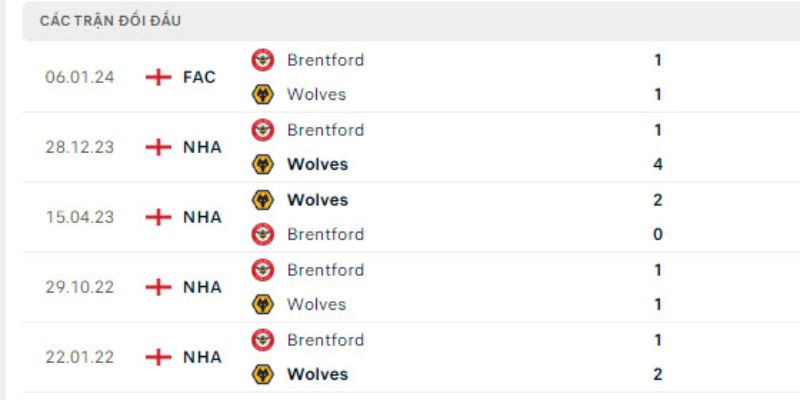Click Brentford crest in 28.12.23 match
800x400 pixels.
click(262, 130)
